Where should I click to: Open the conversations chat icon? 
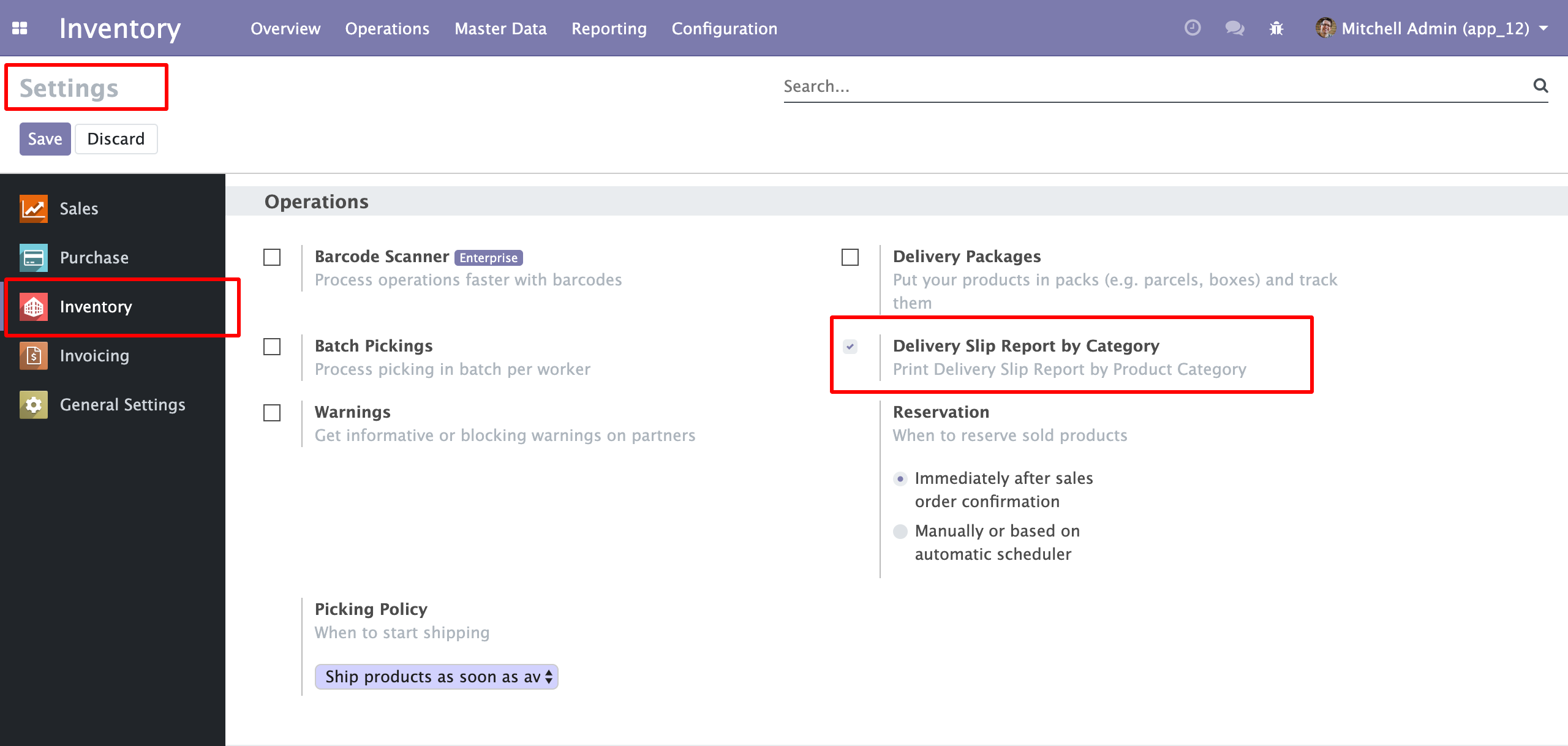click(1234, 28)
